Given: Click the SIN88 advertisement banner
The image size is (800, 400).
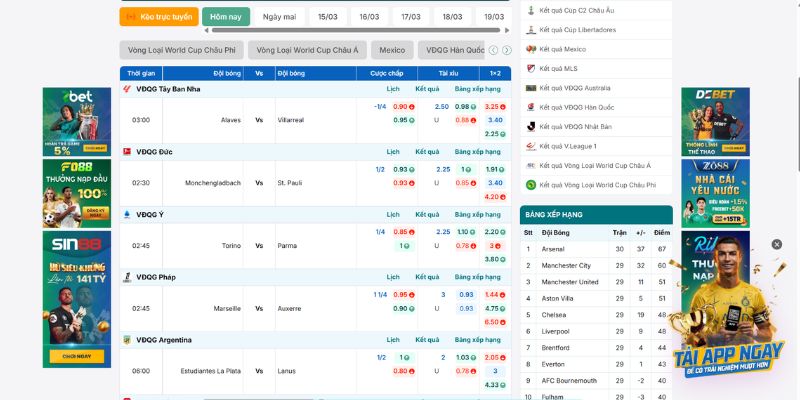Looking at the screenshot, I should click(76, 300).
